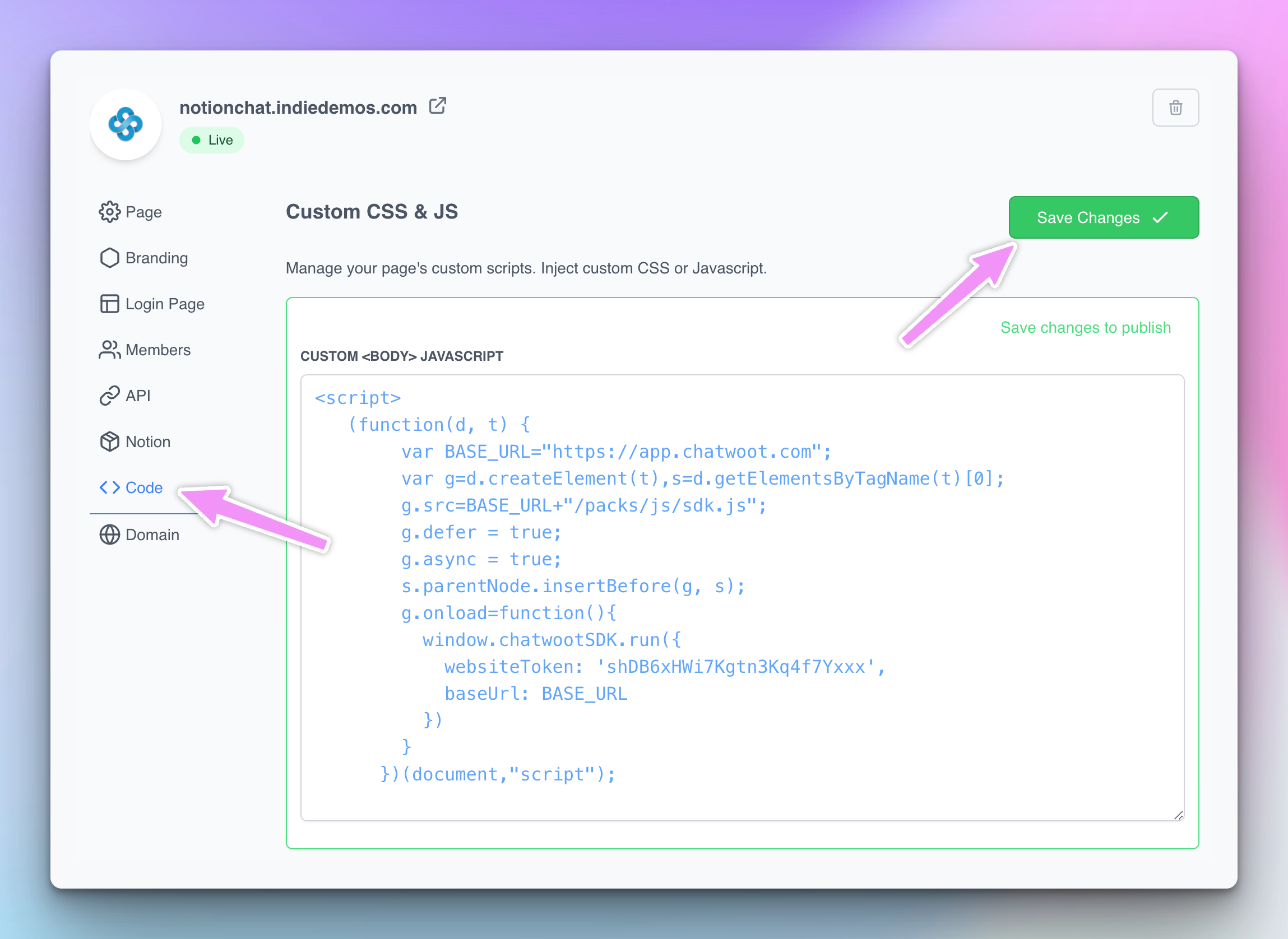Click the Domain globe icon
The width and height of the screenshot is (1288, 939).
tap(109, 535)
